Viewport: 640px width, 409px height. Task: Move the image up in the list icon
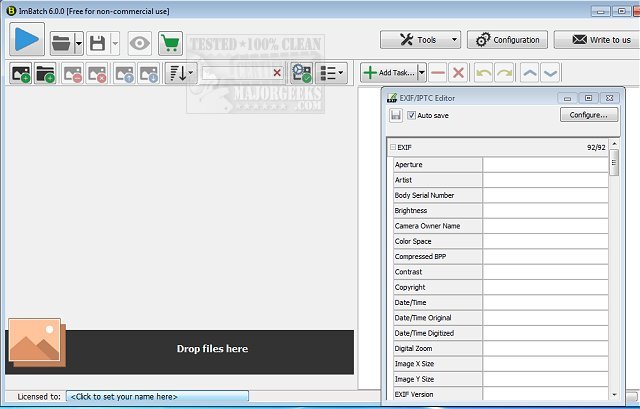pyautogui.click(x=124, y=73)
